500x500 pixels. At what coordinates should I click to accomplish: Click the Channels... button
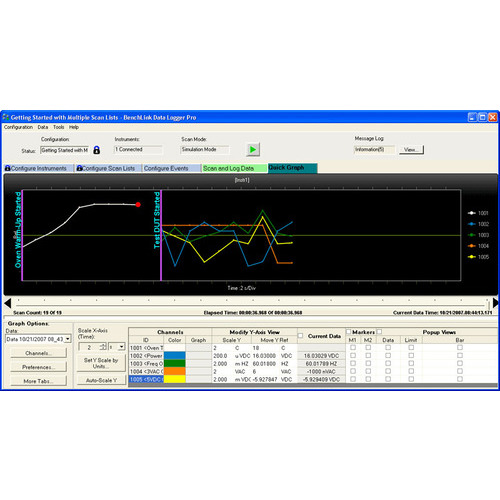[x=38, y=353]
